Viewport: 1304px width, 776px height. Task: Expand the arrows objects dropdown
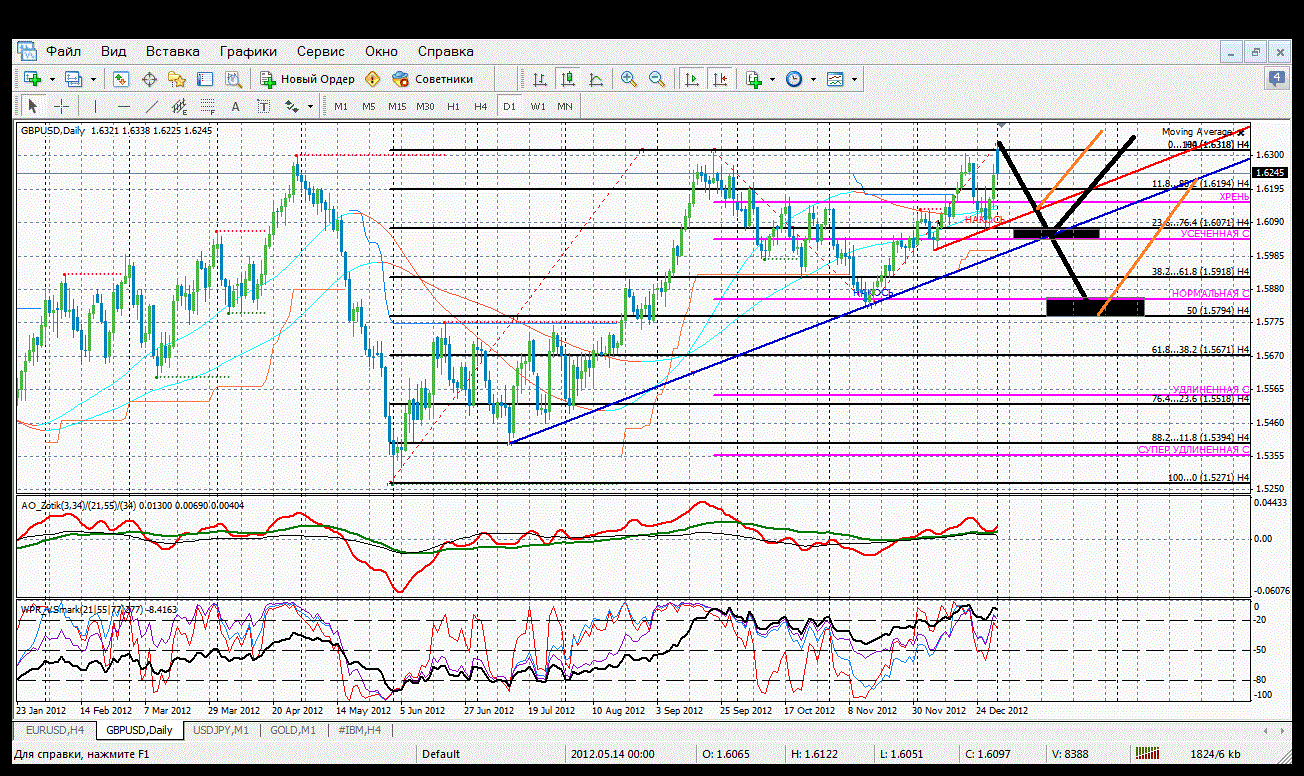(310, 106)
